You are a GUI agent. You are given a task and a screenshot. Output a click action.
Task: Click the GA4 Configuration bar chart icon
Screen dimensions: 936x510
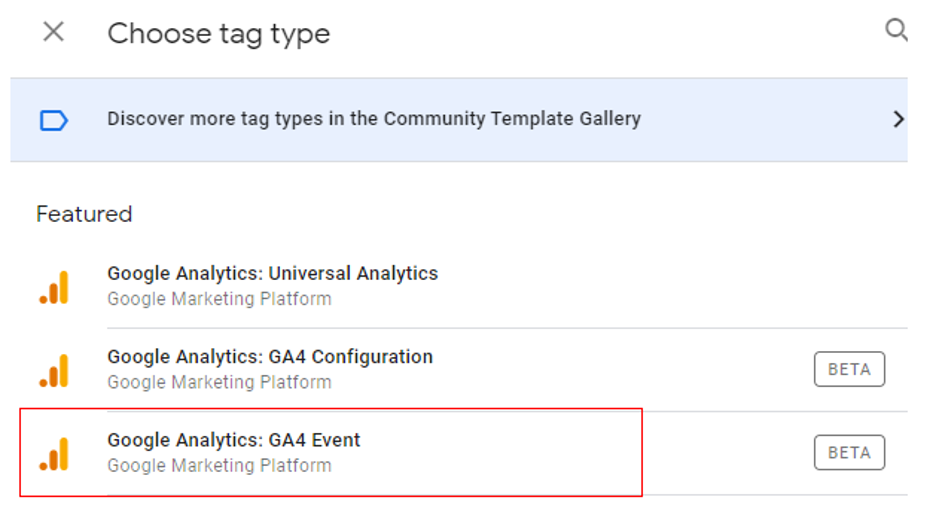tap(54, 370)
